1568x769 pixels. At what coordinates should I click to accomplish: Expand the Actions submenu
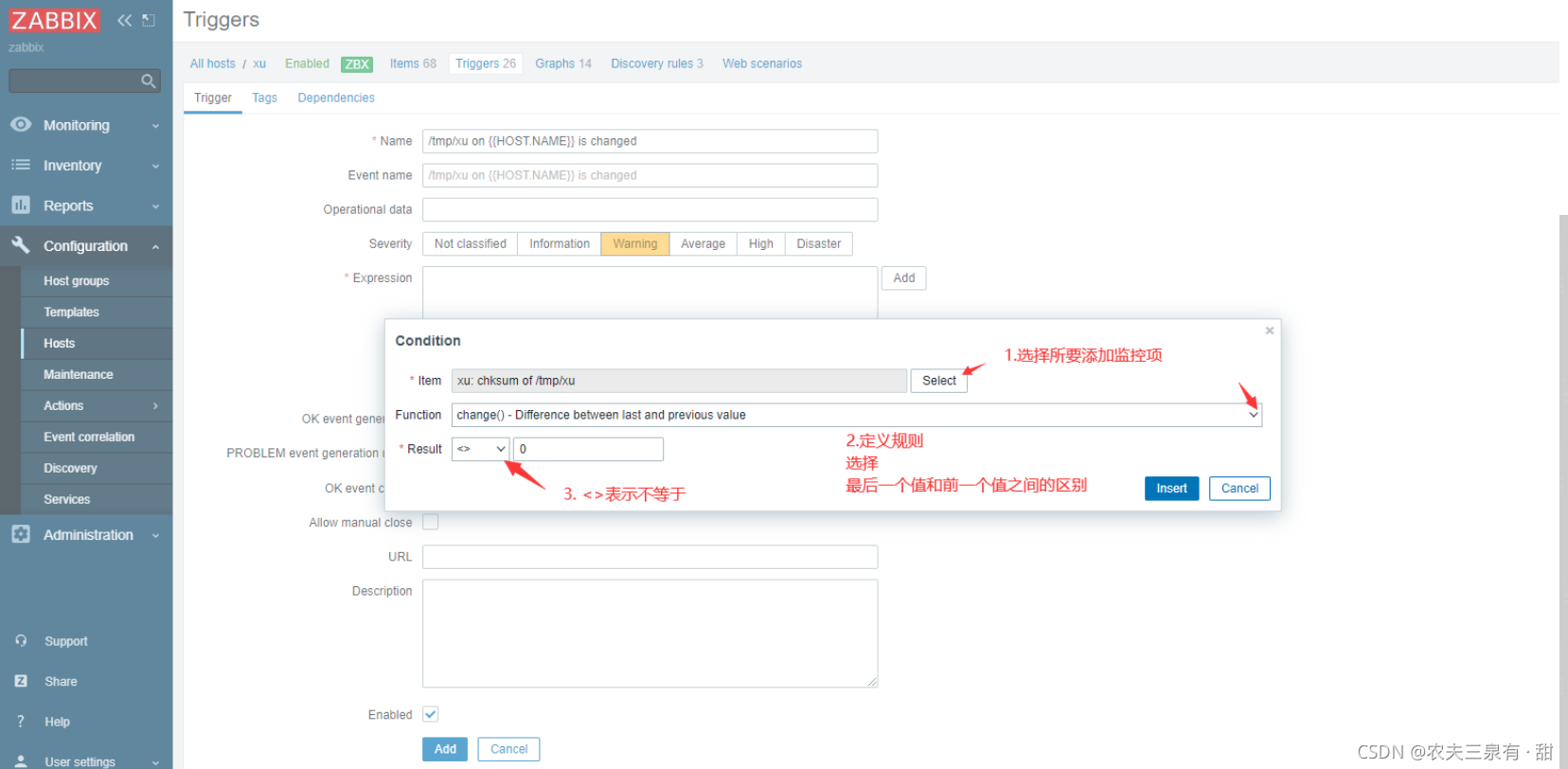click(x=155, y=405)
